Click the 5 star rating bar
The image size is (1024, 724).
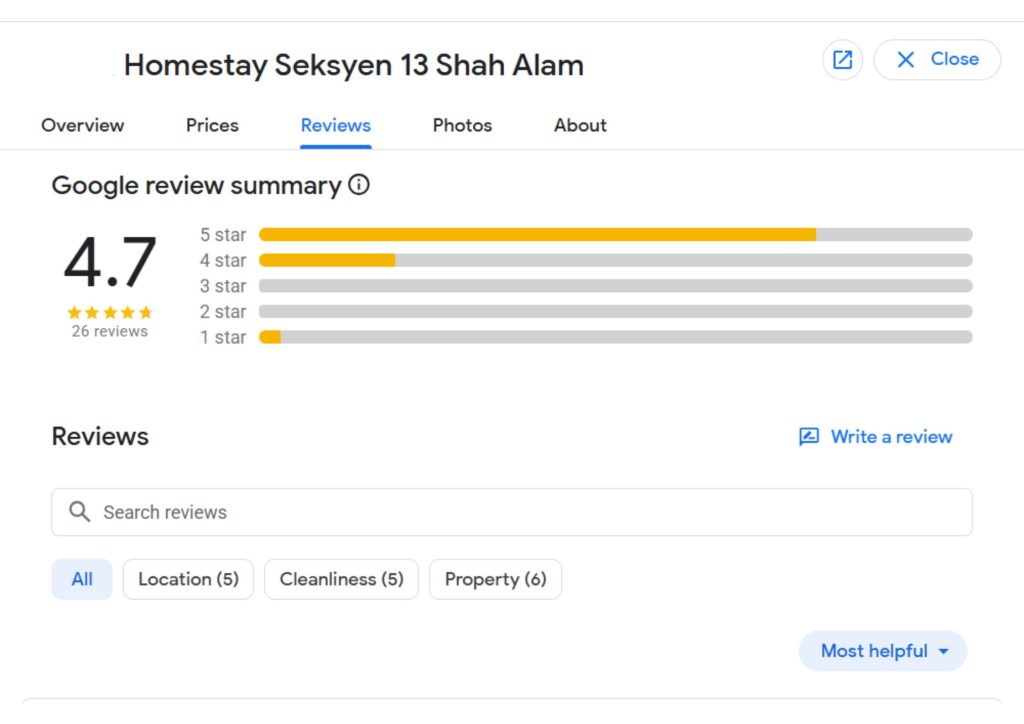coord(615,235)
